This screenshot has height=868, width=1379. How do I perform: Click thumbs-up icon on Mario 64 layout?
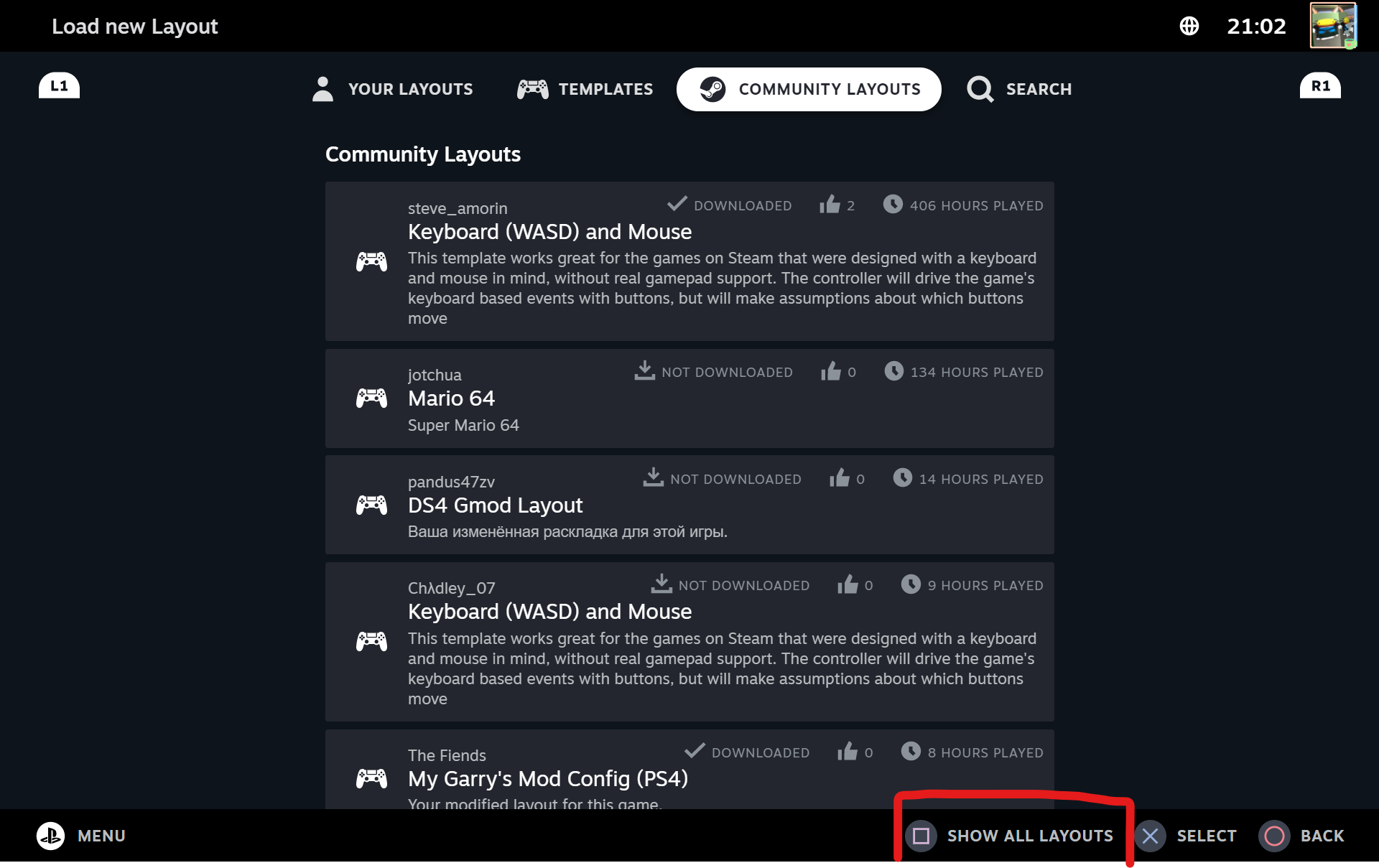tap(831, 371)
